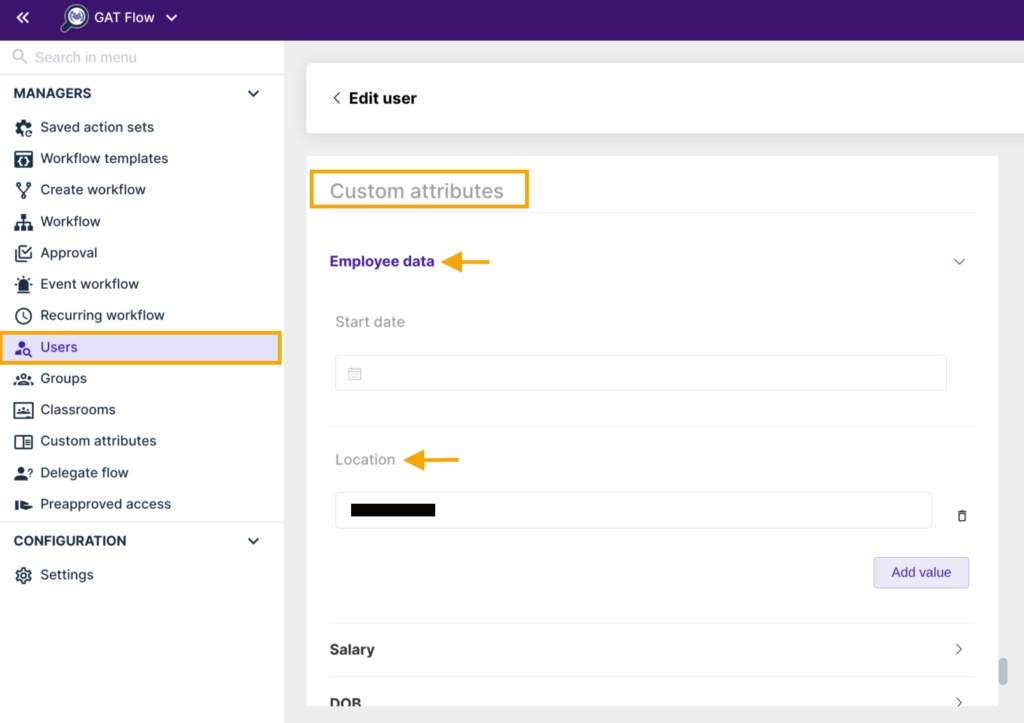The image size is (1024, 723).
Task: Expand the Salary attribute section
Action: pos(959,649)
